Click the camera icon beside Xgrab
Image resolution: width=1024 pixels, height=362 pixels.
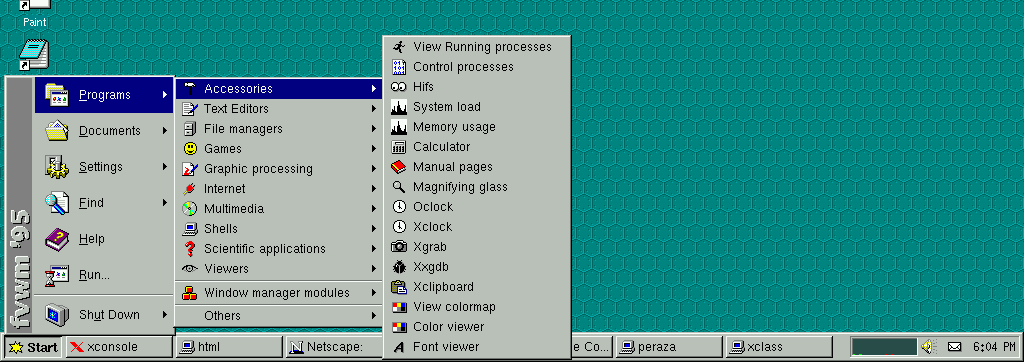tap(398, 247)
